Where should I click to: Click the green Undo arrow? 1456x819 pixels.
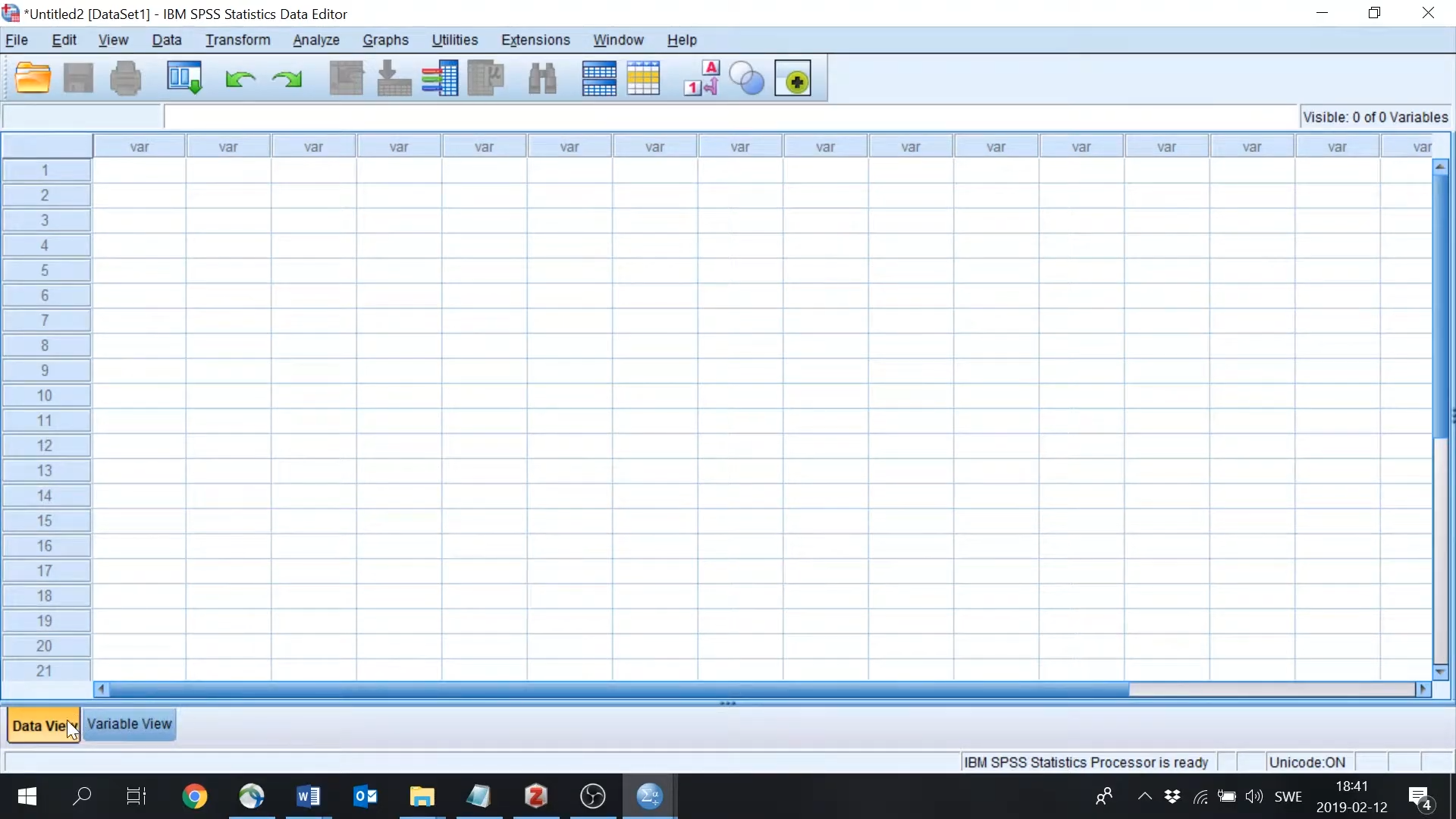click(240, 79)
